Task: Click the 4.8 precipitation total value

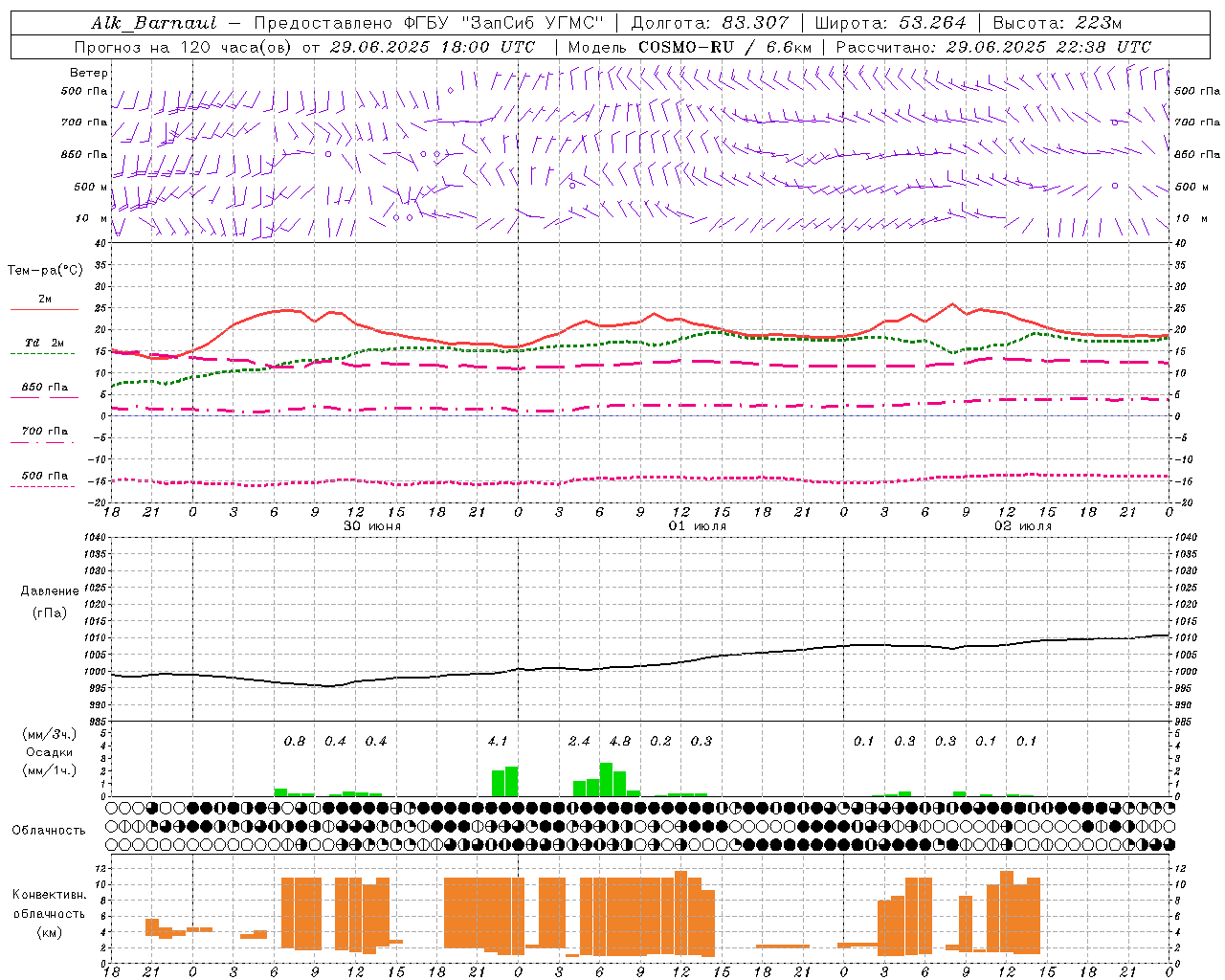Action: (x=620, y=742)
